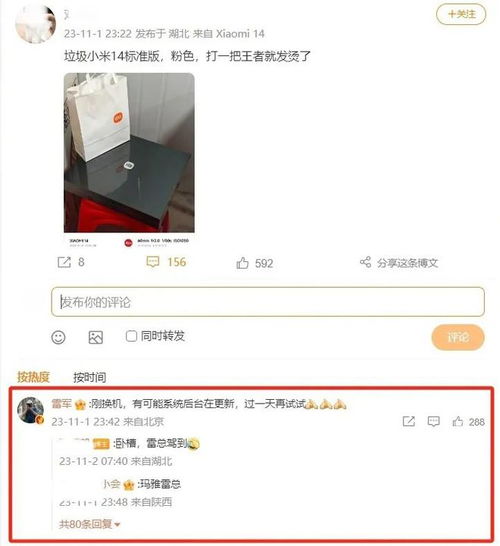Click 雷军's avatar in the comments

click(31, 411)
